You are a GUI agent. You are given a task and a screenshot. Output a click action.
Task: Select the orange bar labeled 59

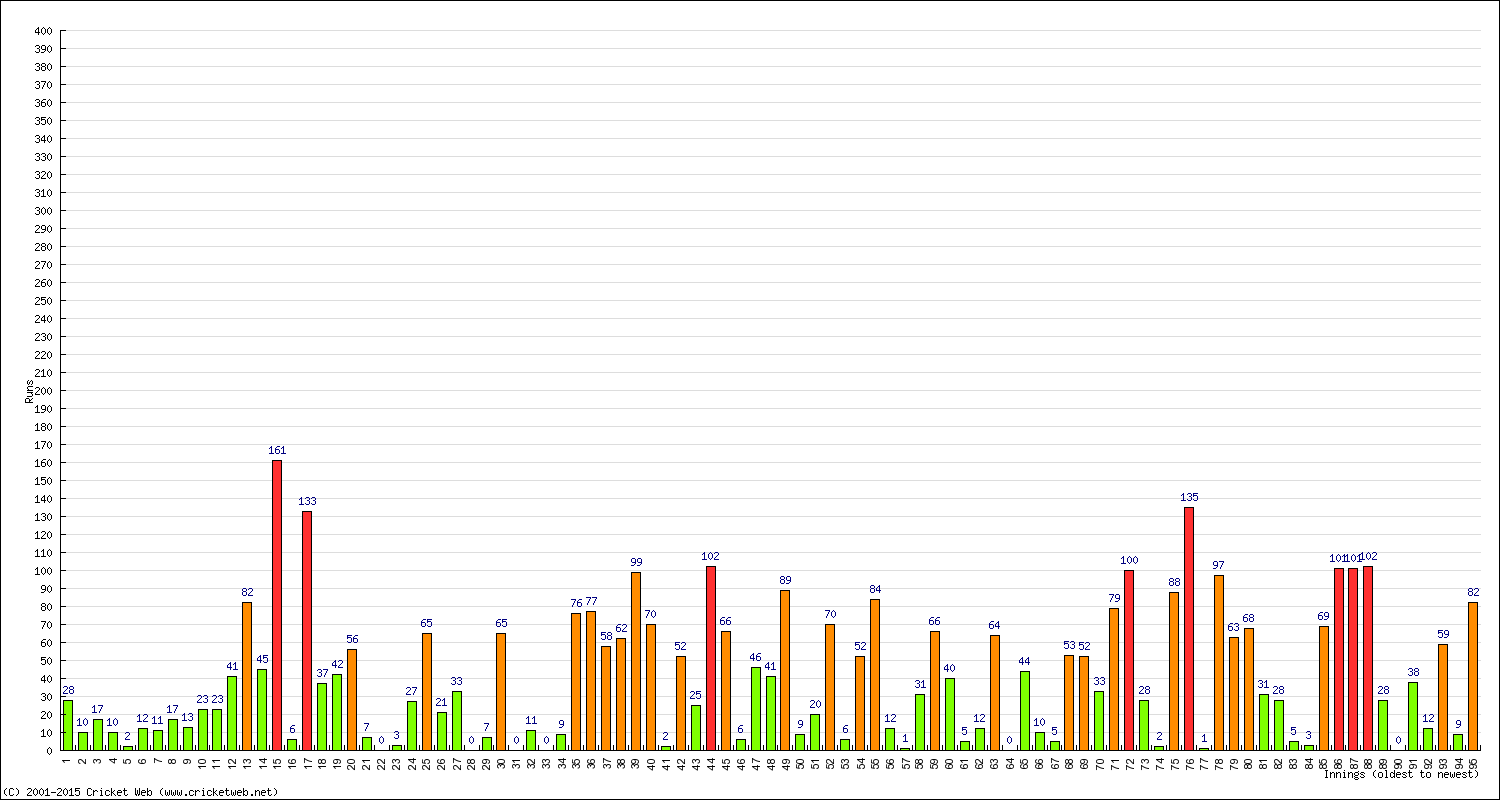(x=1443, y=697)
